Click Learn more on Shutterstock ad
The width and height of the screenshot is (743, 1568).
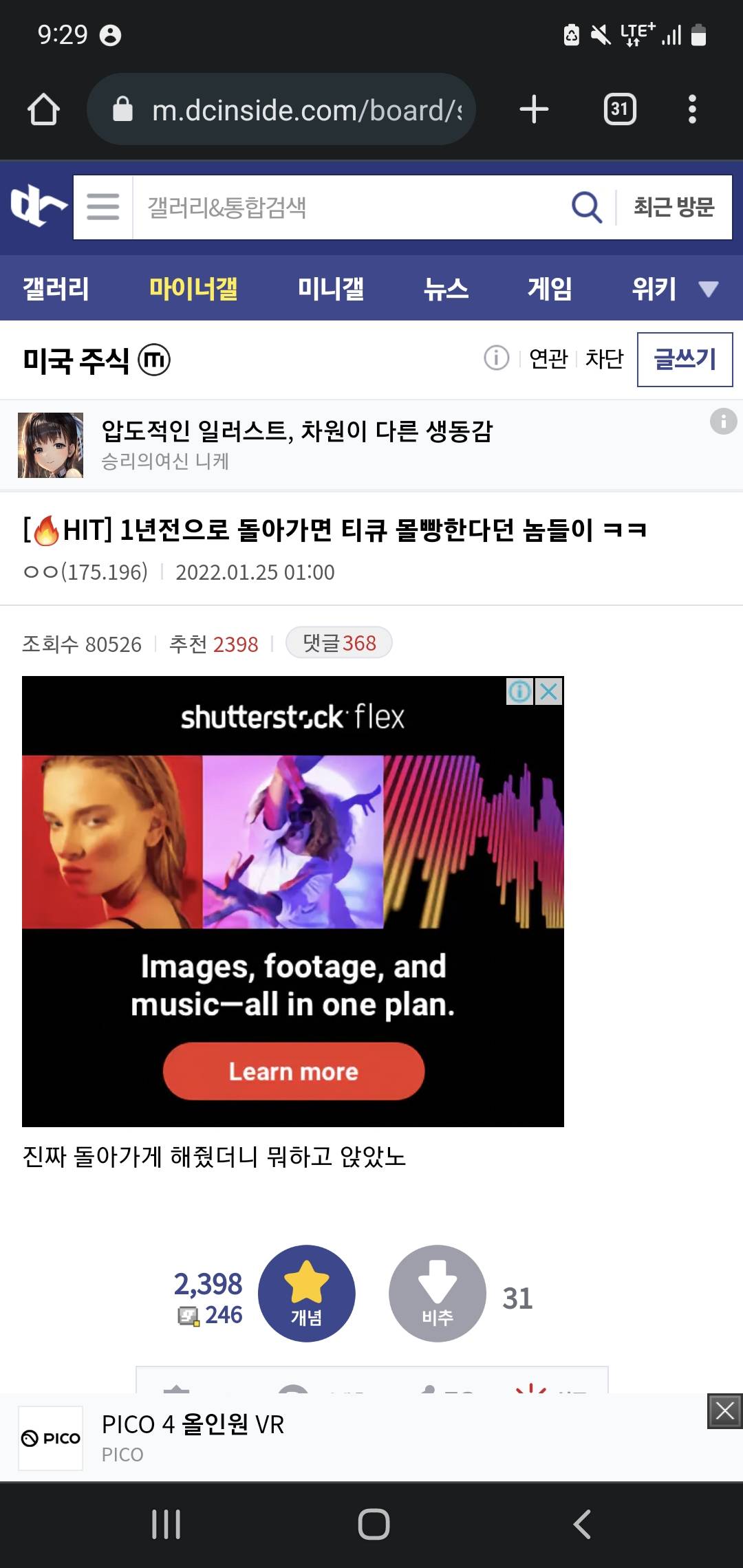pyautogui.click(x=294, y=1071)
